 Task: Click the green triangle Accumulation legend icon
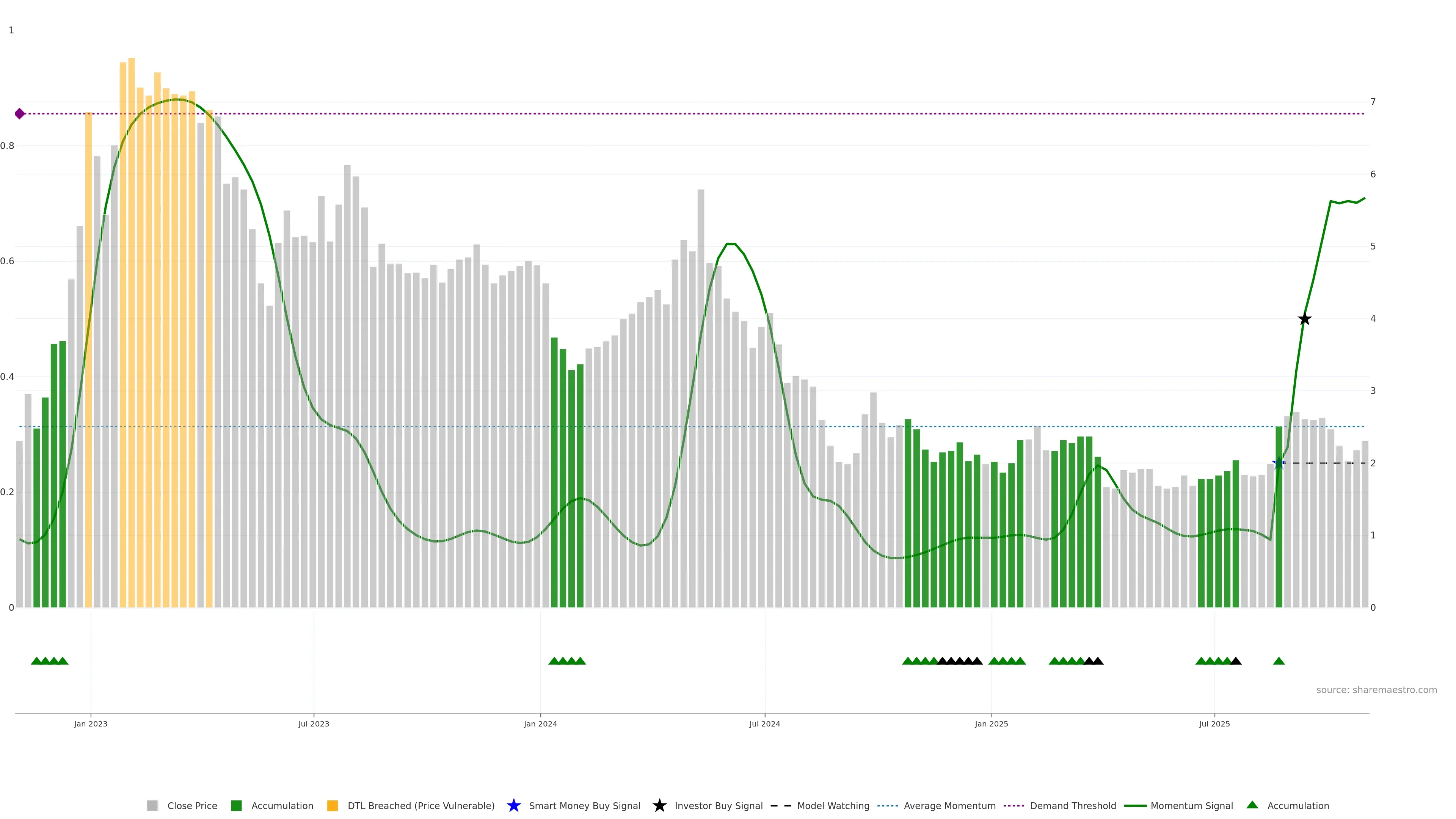click(1252, 805)
